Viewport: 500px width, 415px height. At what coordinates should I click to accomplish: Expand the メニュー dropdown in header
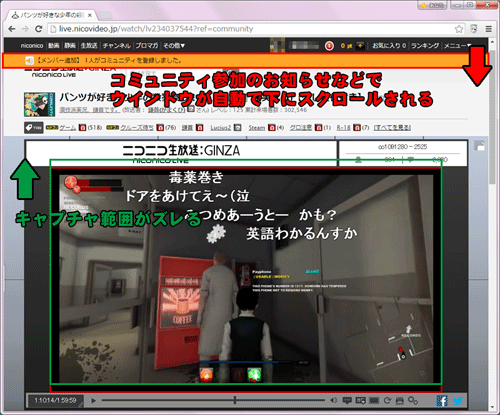click(x=457, y=46)
